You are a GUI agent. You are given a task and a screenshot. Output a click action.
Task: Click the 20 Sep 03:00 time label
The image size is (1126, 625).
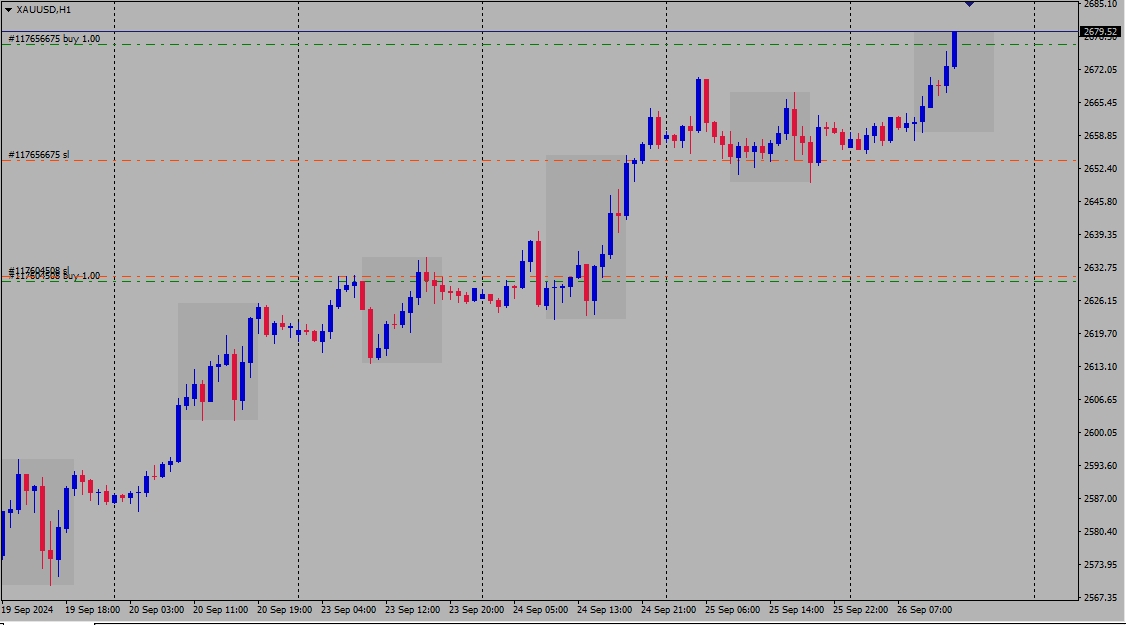157,610
